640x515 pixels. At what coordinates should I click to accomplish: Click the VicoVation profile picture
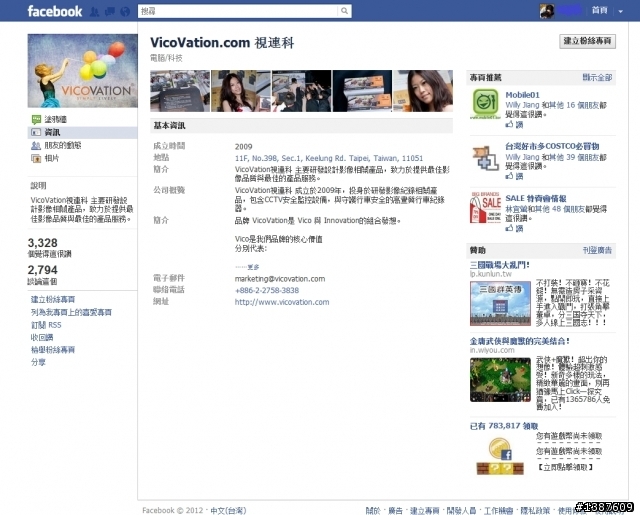pos(82,71)
